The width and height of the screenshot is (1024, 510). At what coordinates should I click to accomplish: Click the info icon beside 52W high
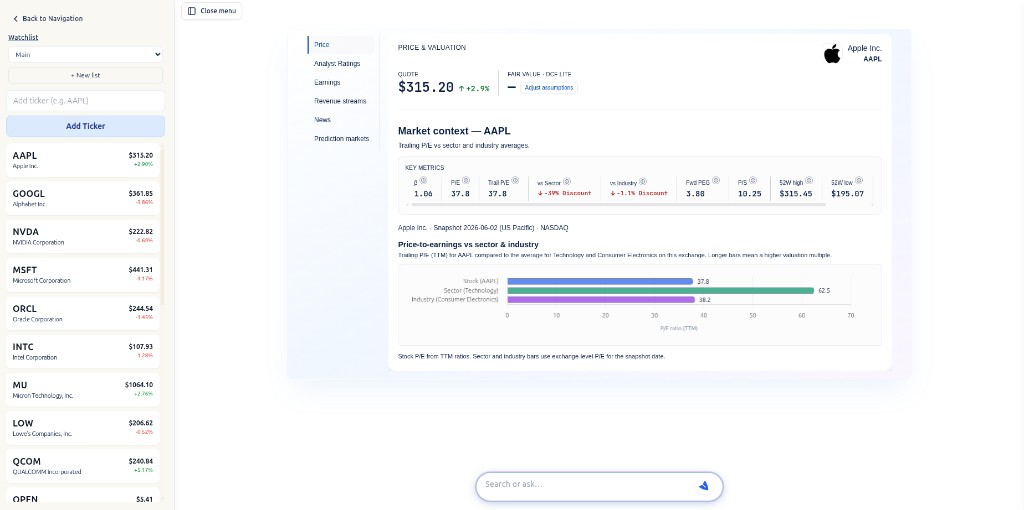coord(808,180)
